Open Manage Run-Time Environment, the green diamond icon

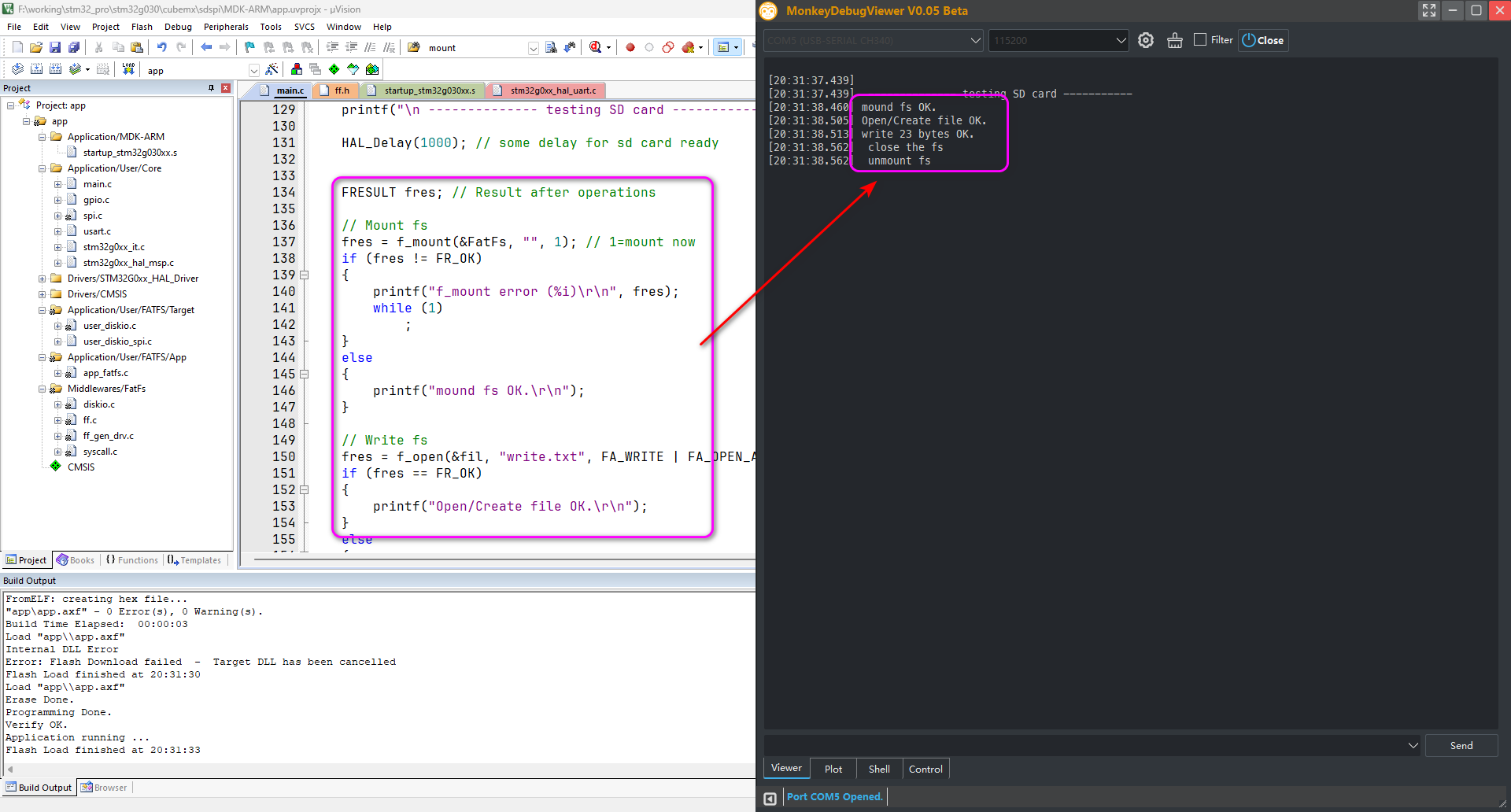[334, 69]
